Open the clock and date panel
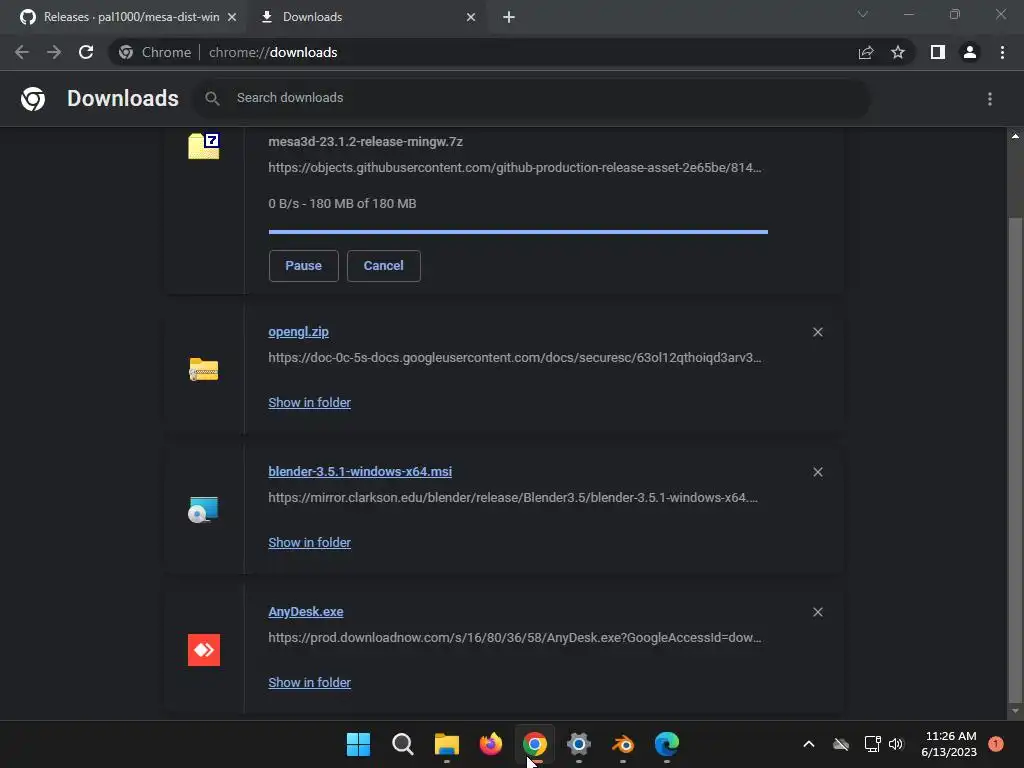The image size is (1024, 768). 949,744
